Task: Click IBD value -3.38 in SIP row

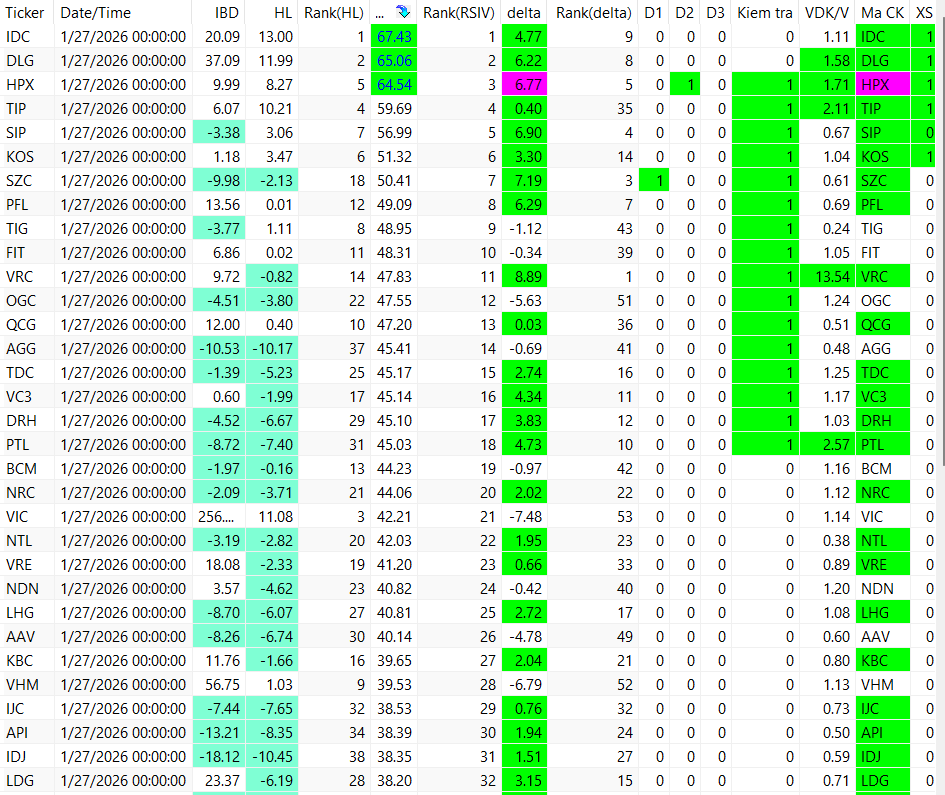Action: pos(219,133)
